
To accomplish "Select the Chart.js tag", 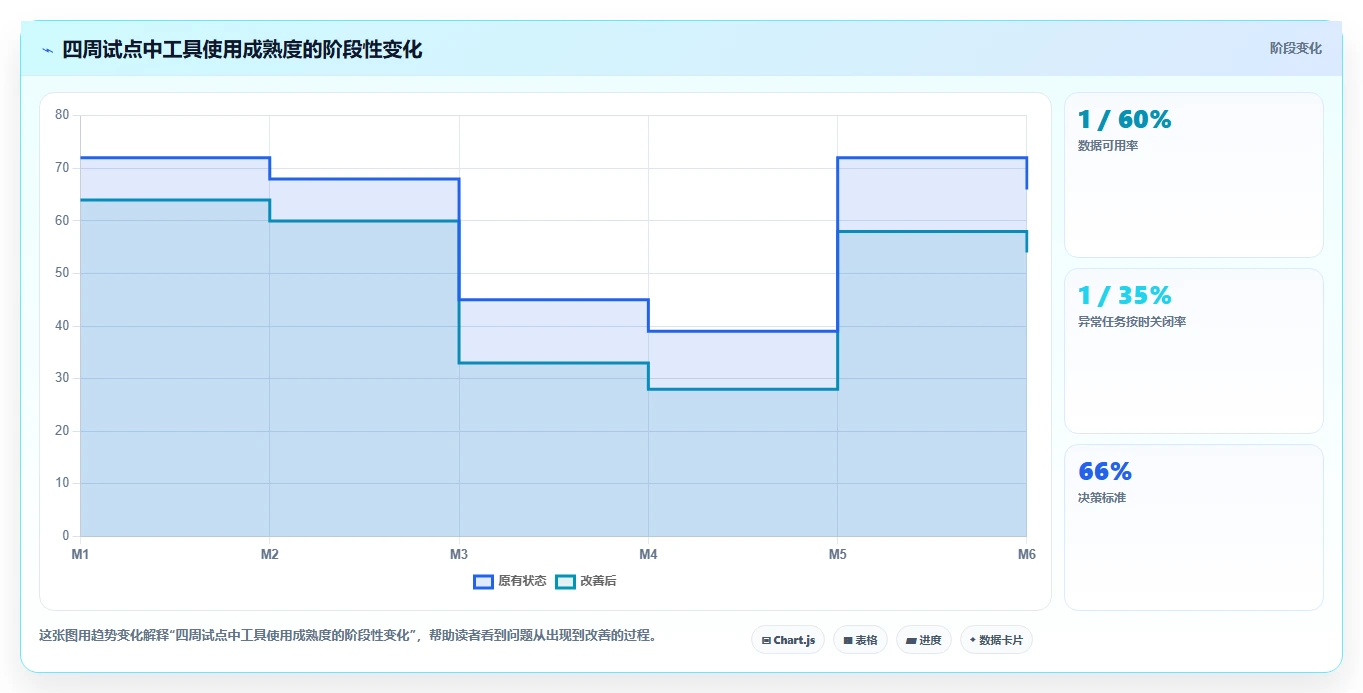I will 788,640.
